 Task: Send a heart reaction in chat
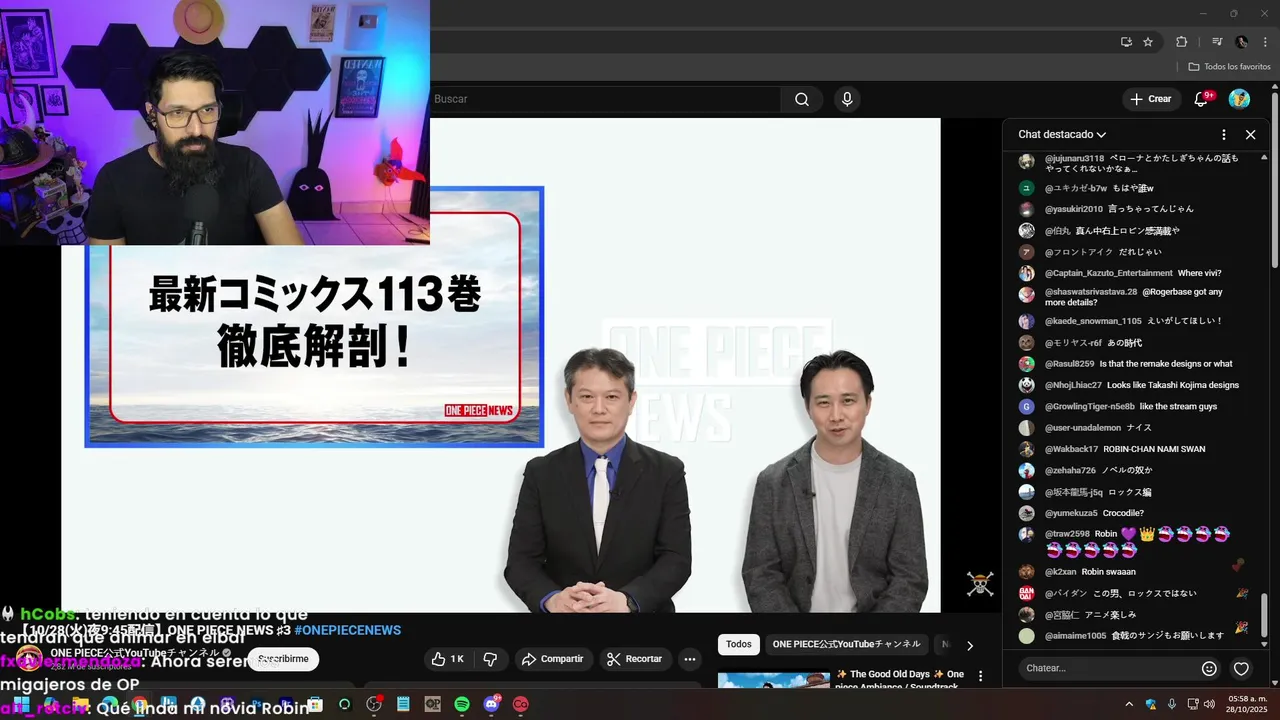pyautogui.click(x=1241, y=668)
